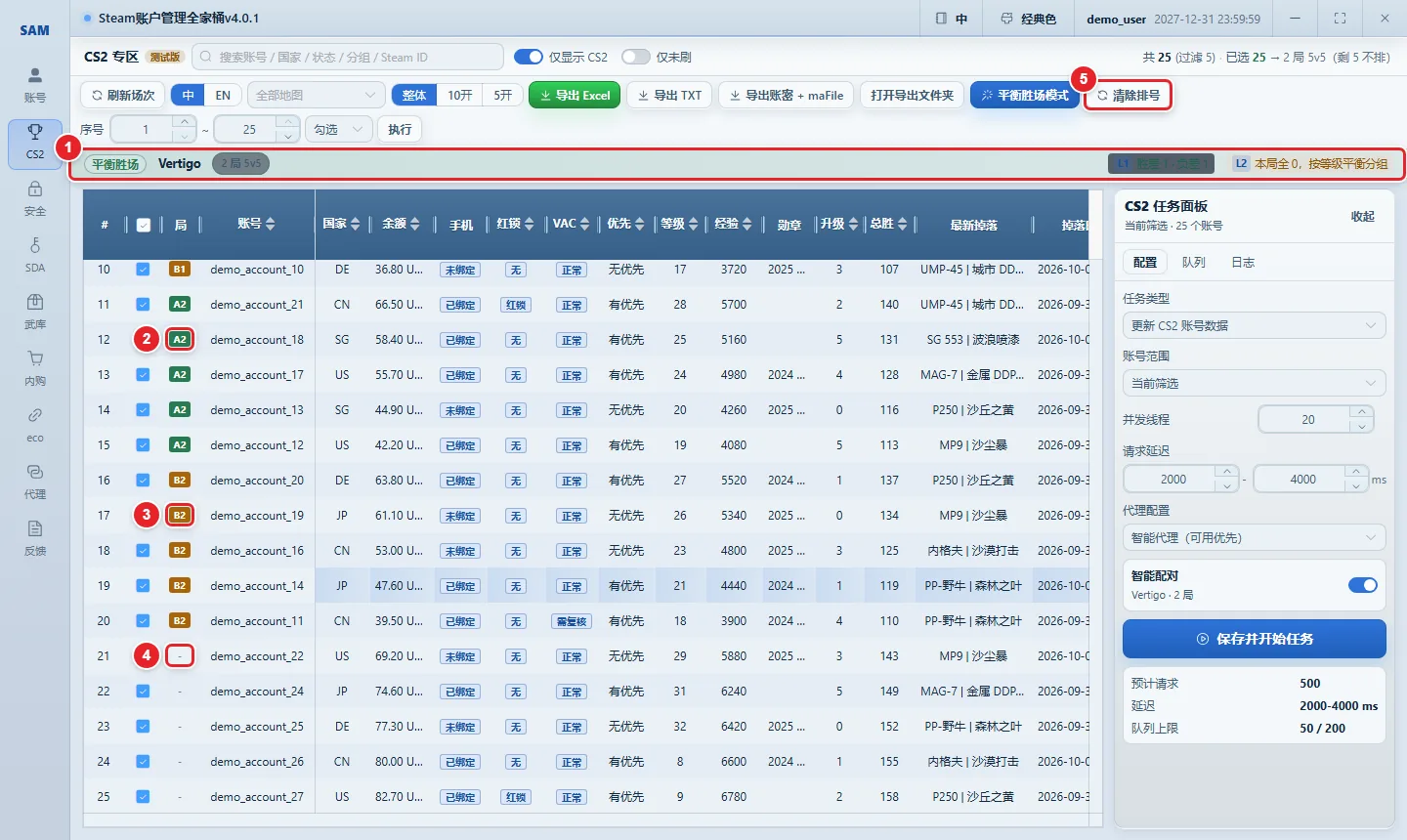Collapse the task panel via 收起
The width and height of the screenshot is (1407, 840).
click(1362, 216)
